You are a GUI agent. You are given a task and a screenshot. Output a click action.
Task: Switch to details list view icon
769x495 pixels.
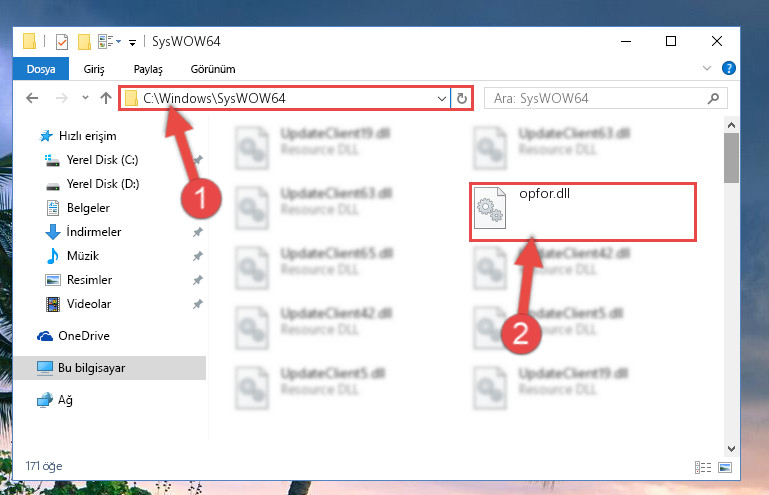(x=703, y=468)
